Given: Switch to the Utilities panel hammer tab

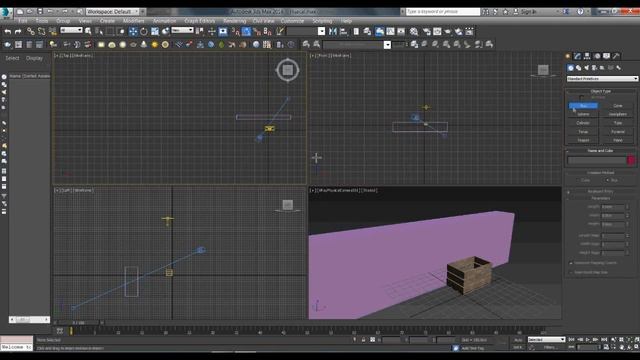Looking at the screenshot, I should (x=616, y=56).
